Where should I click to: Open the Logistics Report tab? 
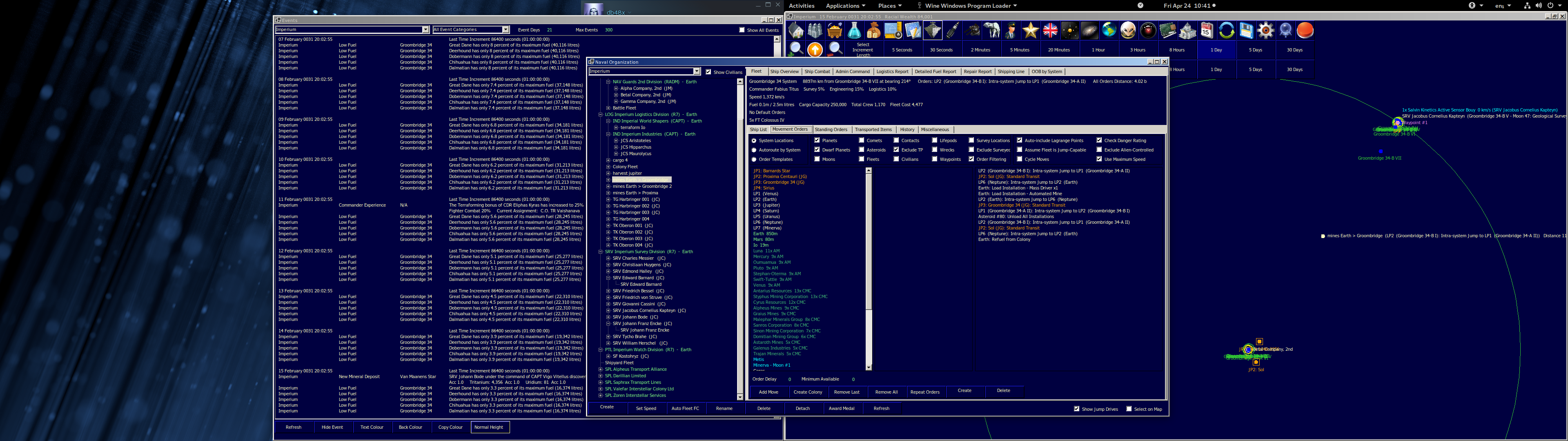coord(892,72)
